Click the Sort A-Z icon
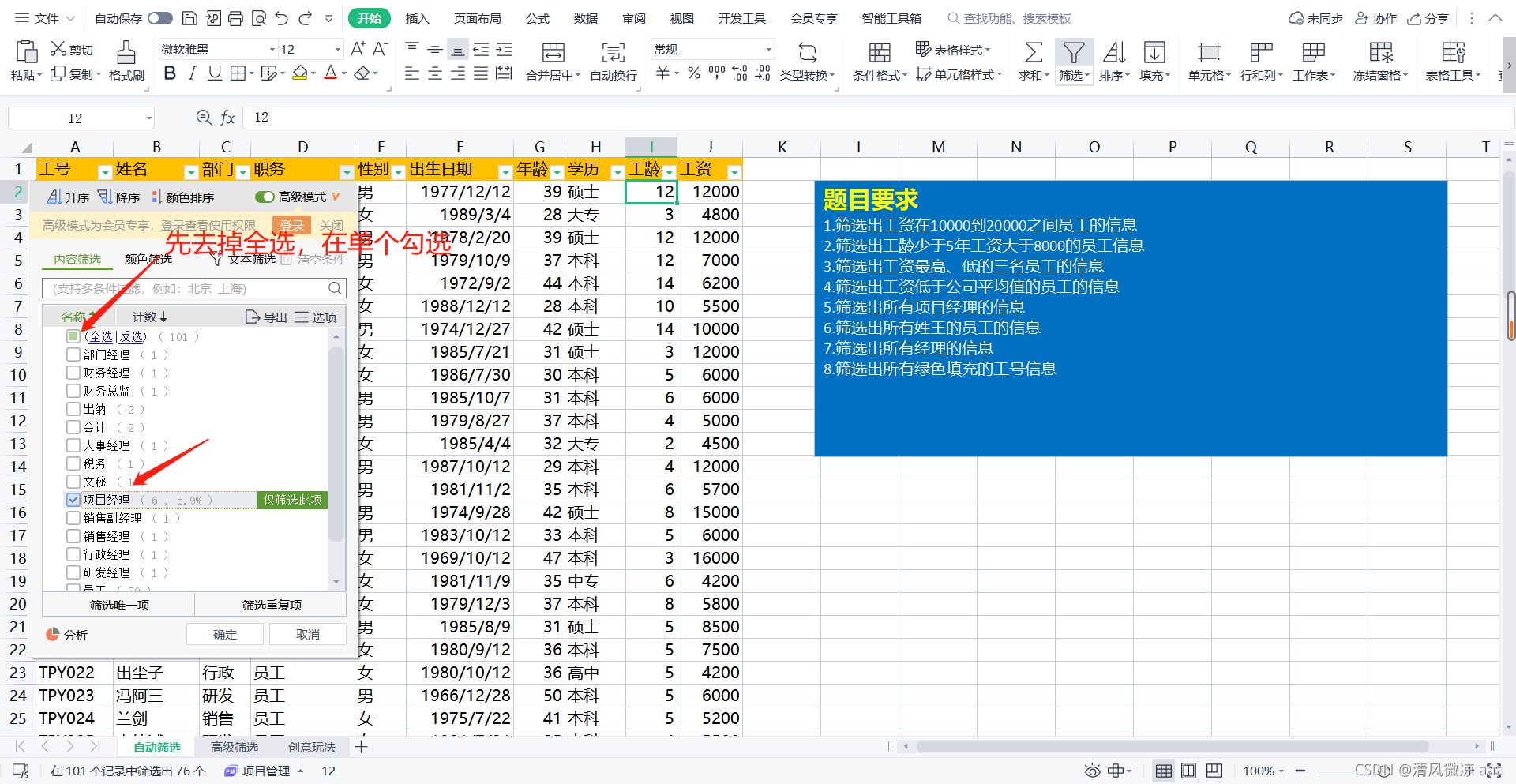Screen dimensions: 1516x784 point(1114,53)
